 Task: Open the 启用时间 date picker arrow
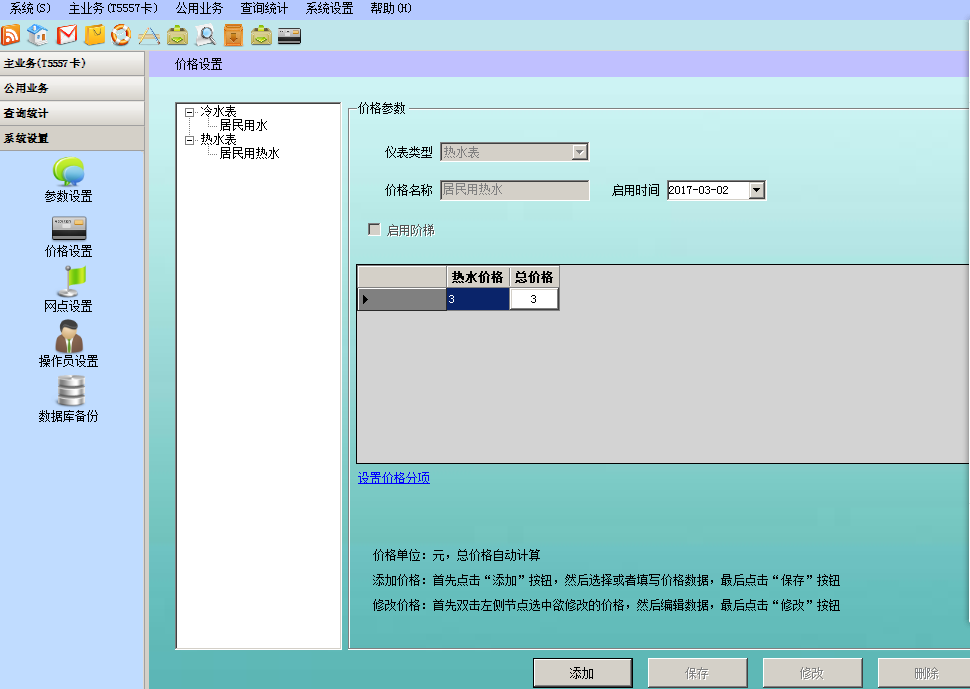coord(757,190)
